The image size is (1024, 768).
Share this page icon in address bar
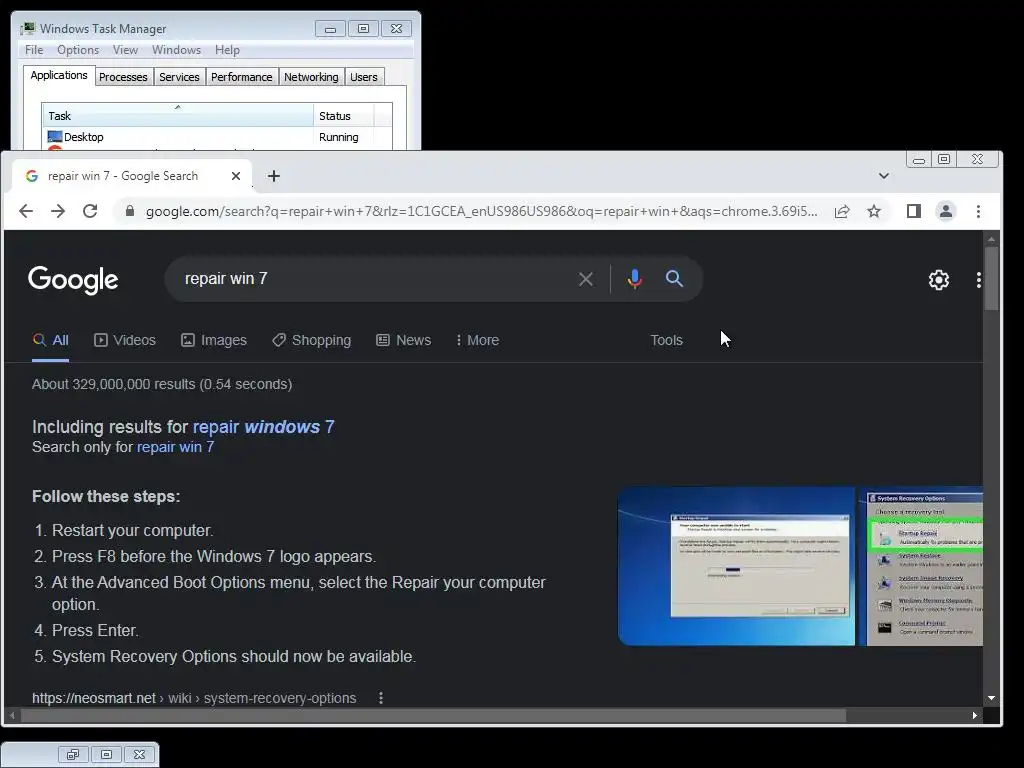842,211
